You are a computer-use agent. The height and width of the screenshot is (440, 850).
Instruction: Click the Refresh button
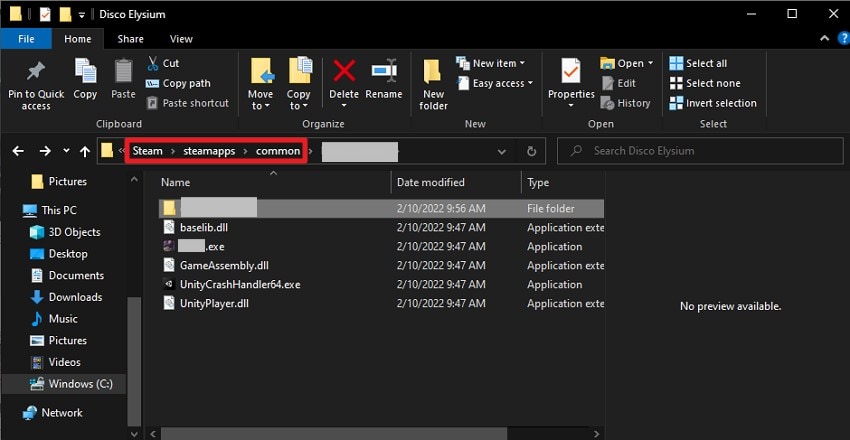(x=532, y=152)
